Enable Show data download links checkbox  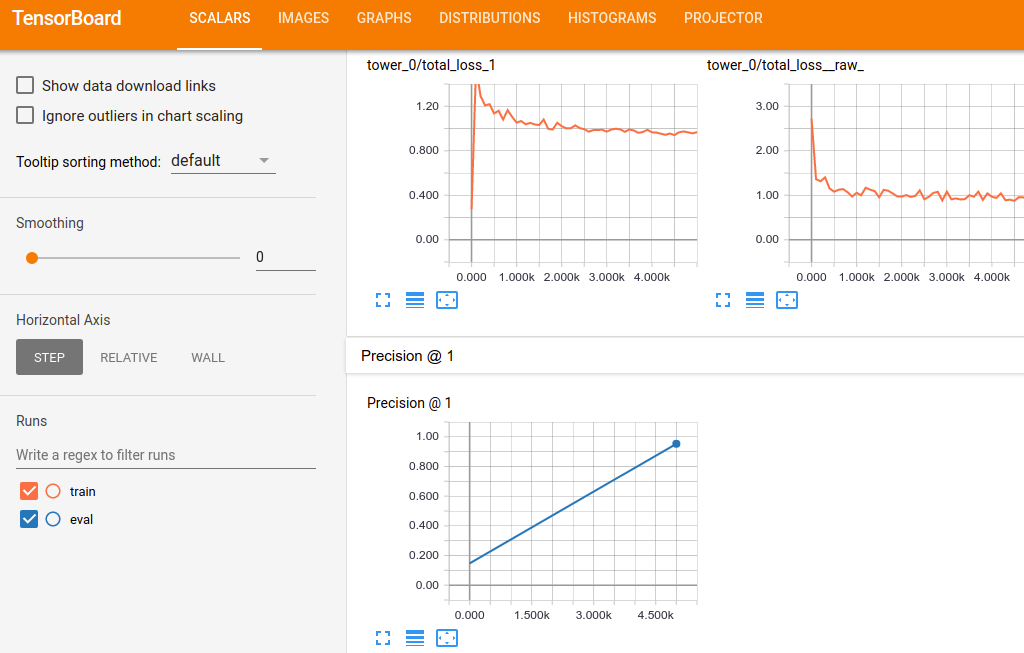click(x=25, y=86)
